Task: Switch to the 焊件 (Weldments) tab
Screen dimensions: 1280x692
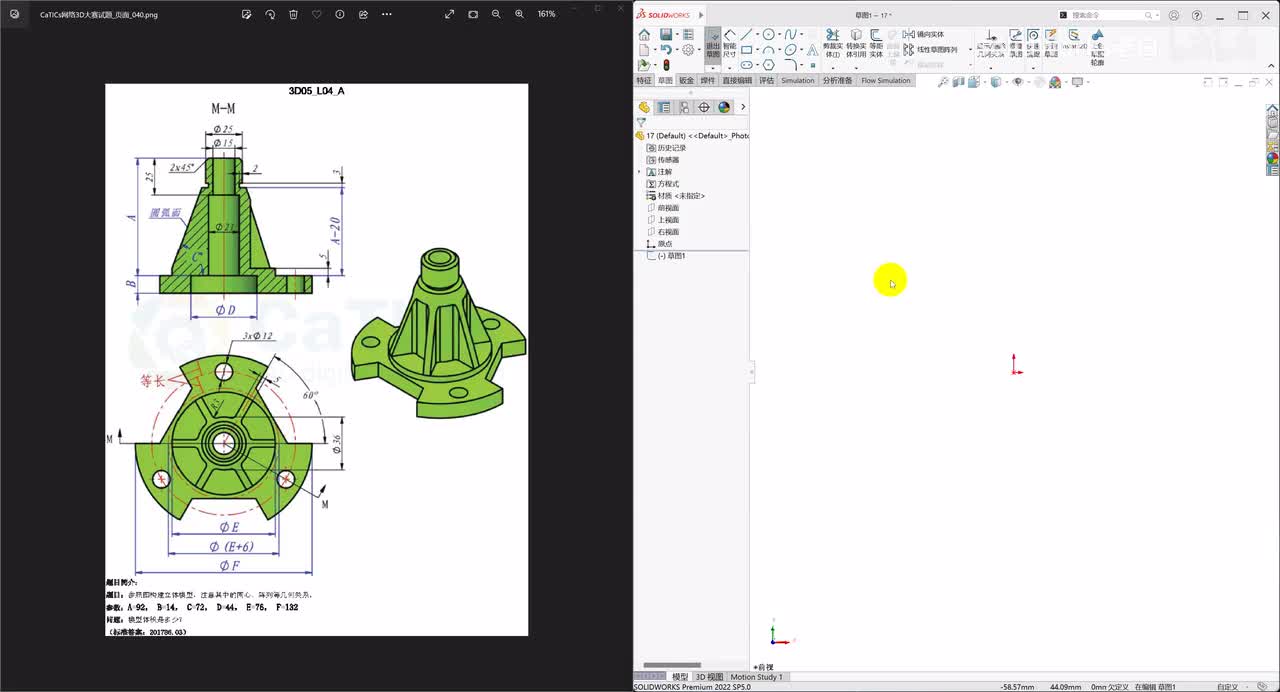Action: tap(708, 81)
